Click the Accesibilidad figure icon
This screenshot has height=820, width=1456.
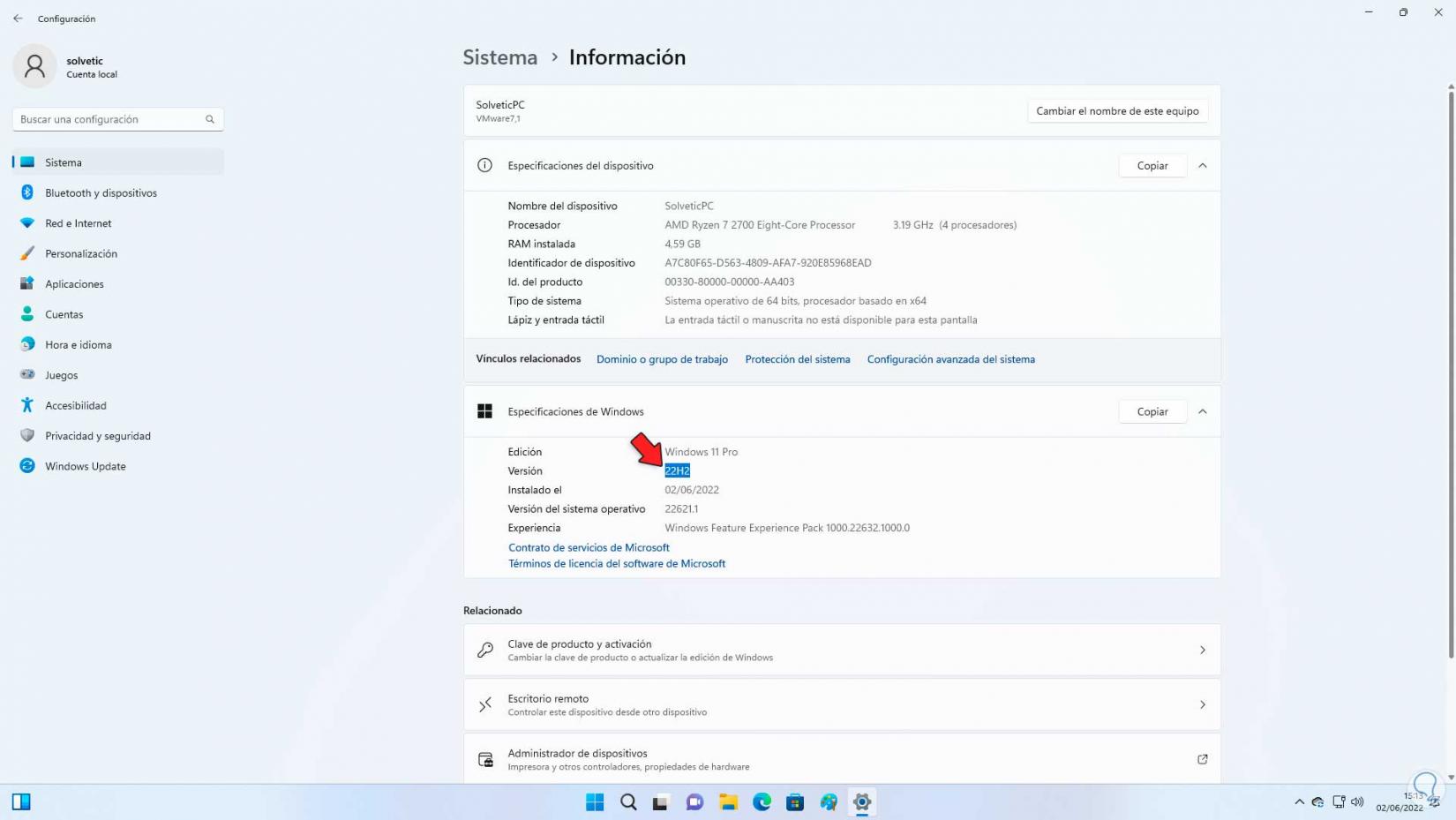coord(27,405)
